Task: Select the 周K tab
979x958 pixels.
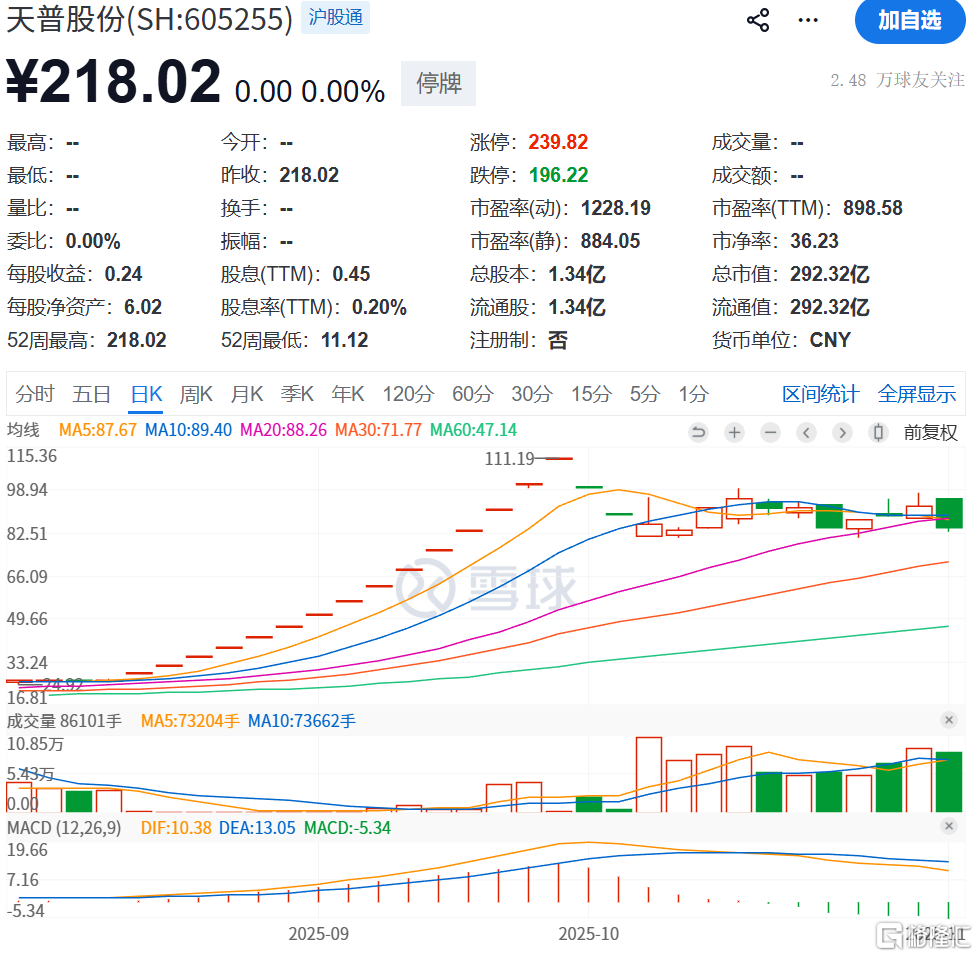Action: coord(196,394)
